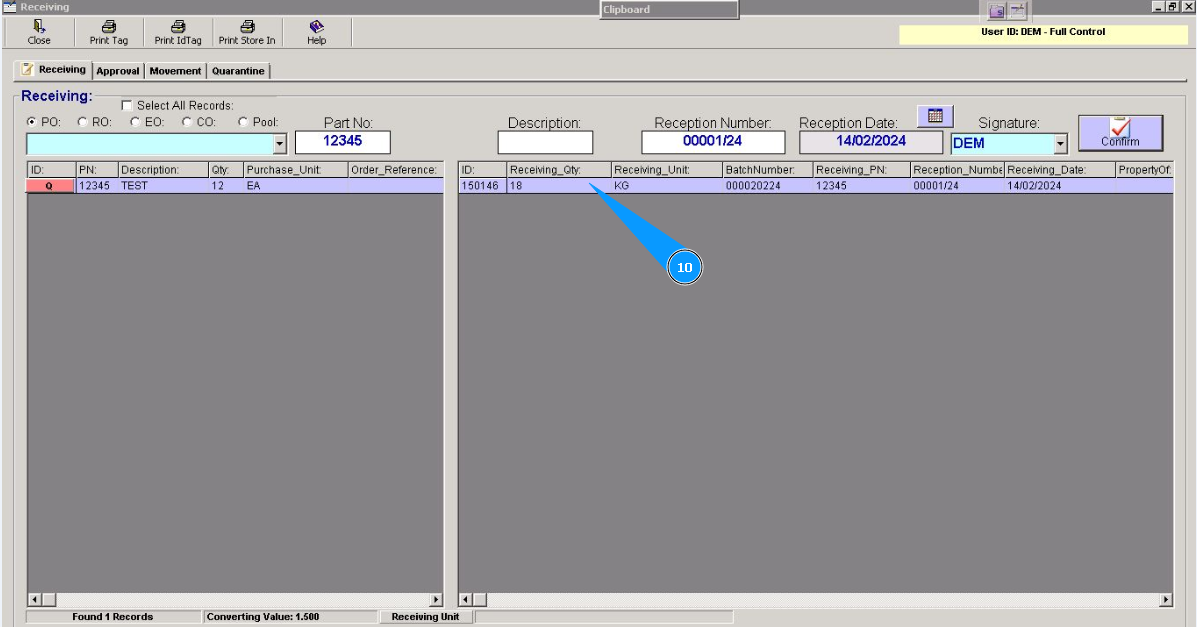The height and width of the screenshot is (629, 1197).
Task: Open the Help book icon
Action: click(x=316, y=27)
